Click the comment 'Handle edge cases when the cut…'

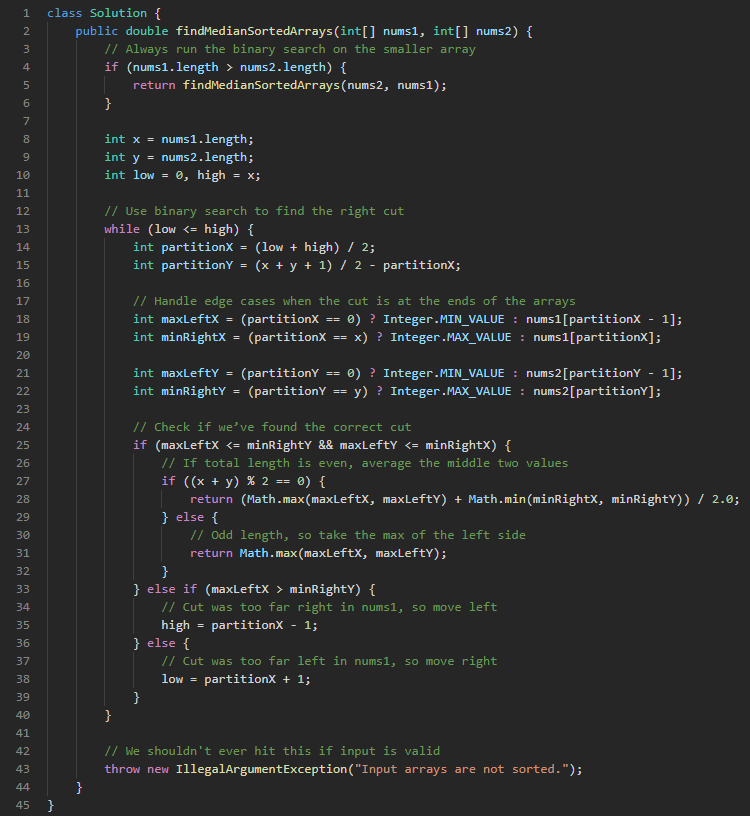point(354,301)
